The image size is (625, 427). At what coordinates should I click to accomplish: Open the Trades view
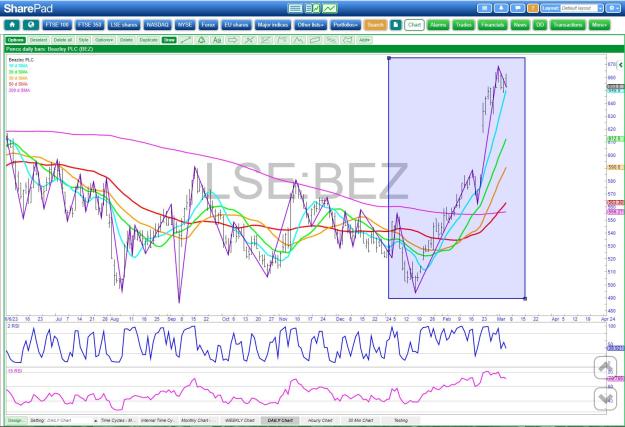464,25
